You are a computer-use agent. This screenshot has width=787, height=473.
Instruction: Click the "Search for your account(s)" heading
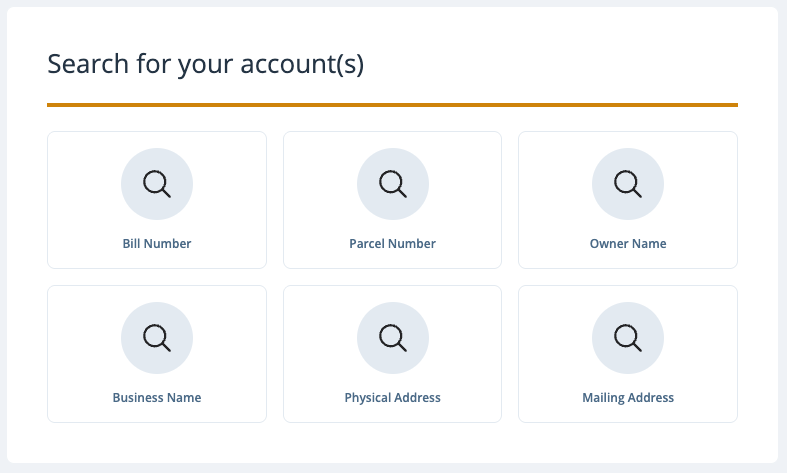tap(205, 64)
